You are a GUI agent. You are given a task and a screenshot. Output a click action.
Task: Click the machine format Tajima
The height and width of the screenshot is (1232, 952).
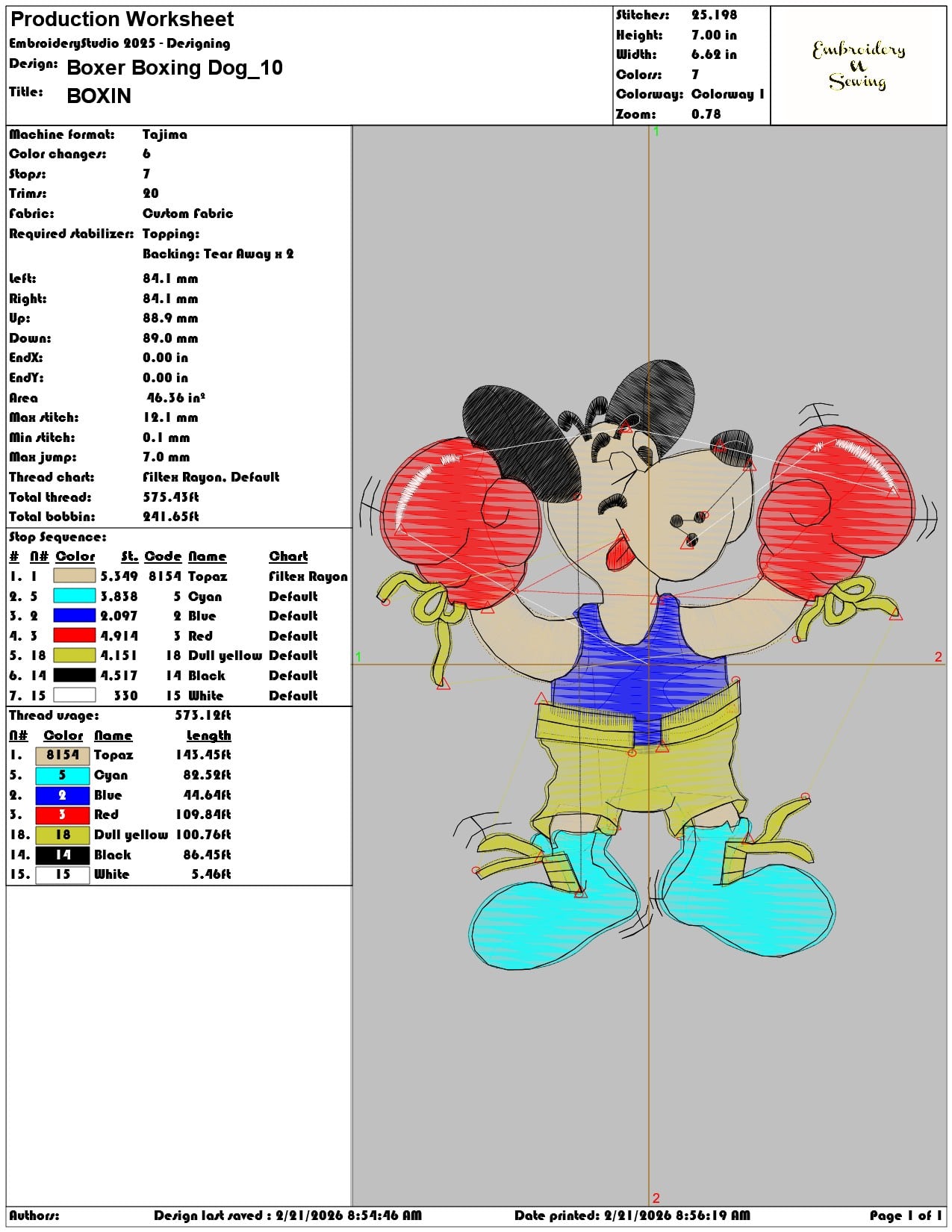click(x=165, y=134)
